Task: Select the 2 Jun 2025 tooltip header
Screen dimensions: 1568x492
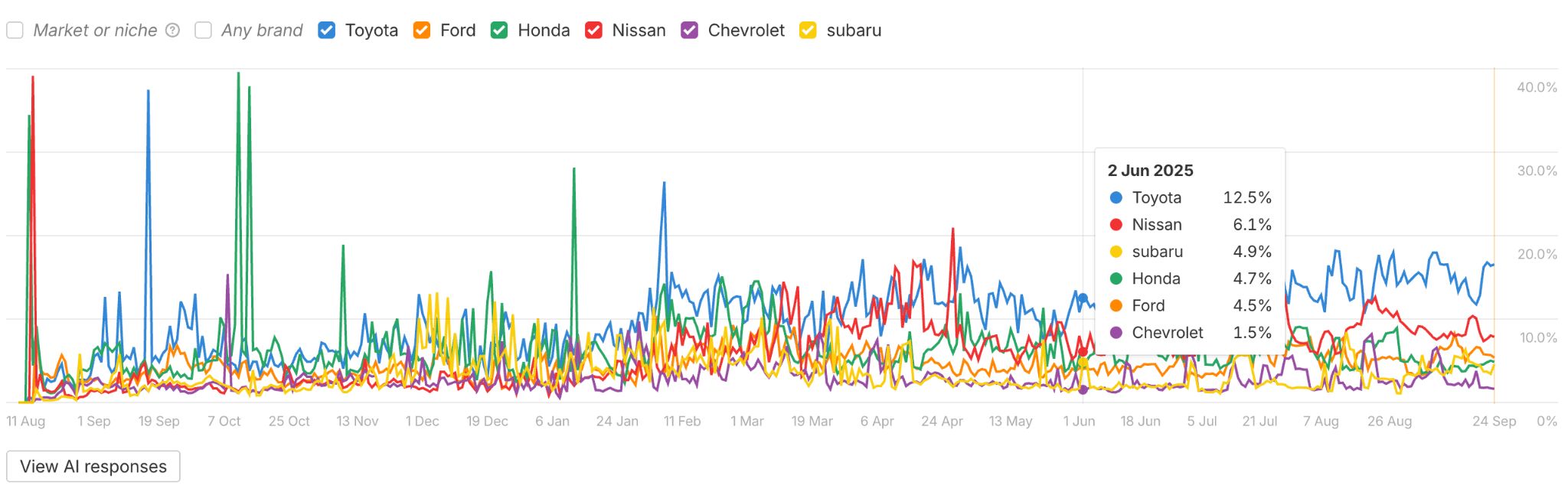Action: click(1151, 170)
